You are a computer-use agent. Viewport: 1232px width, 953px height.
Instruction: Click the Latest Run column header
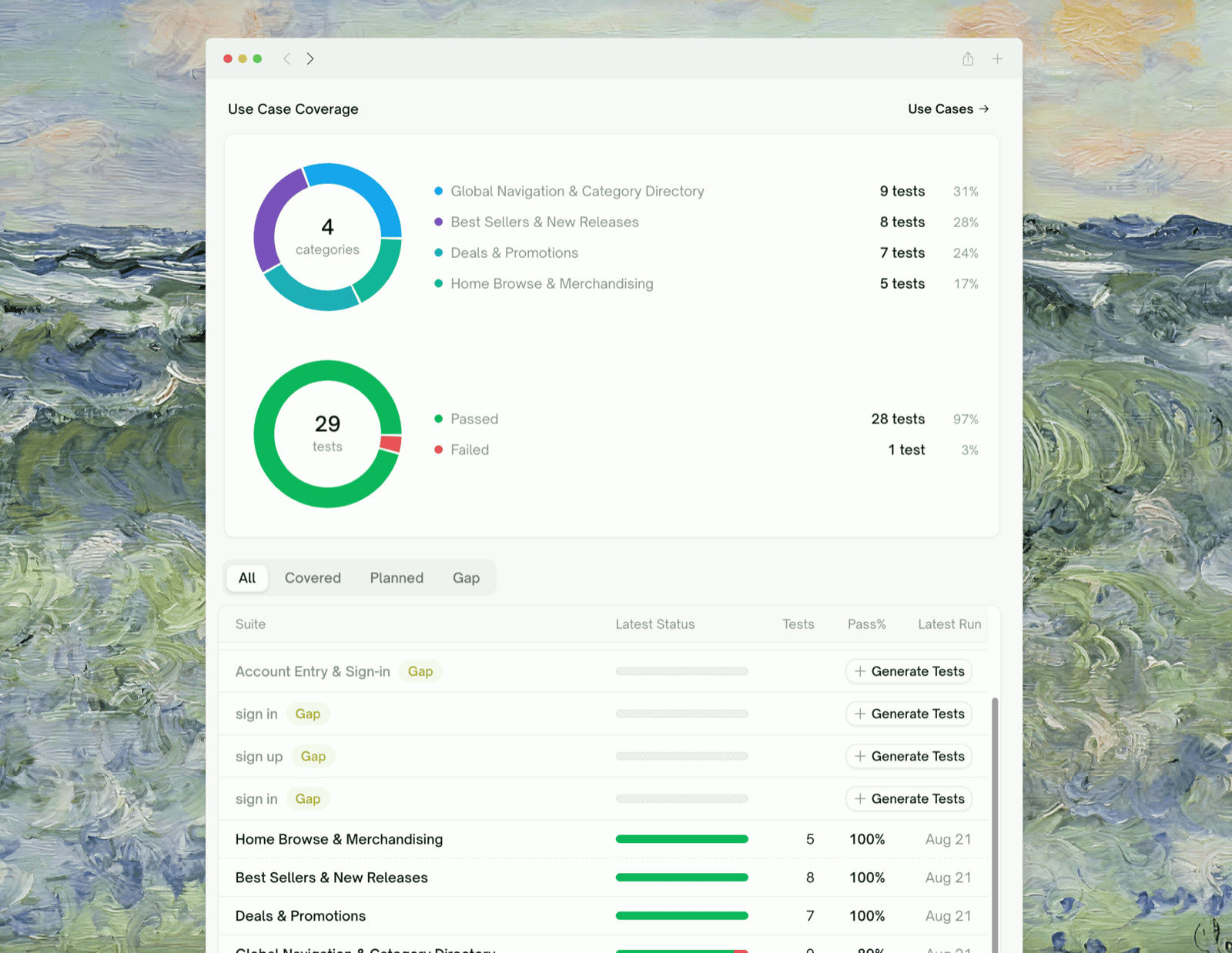(949, 624)
